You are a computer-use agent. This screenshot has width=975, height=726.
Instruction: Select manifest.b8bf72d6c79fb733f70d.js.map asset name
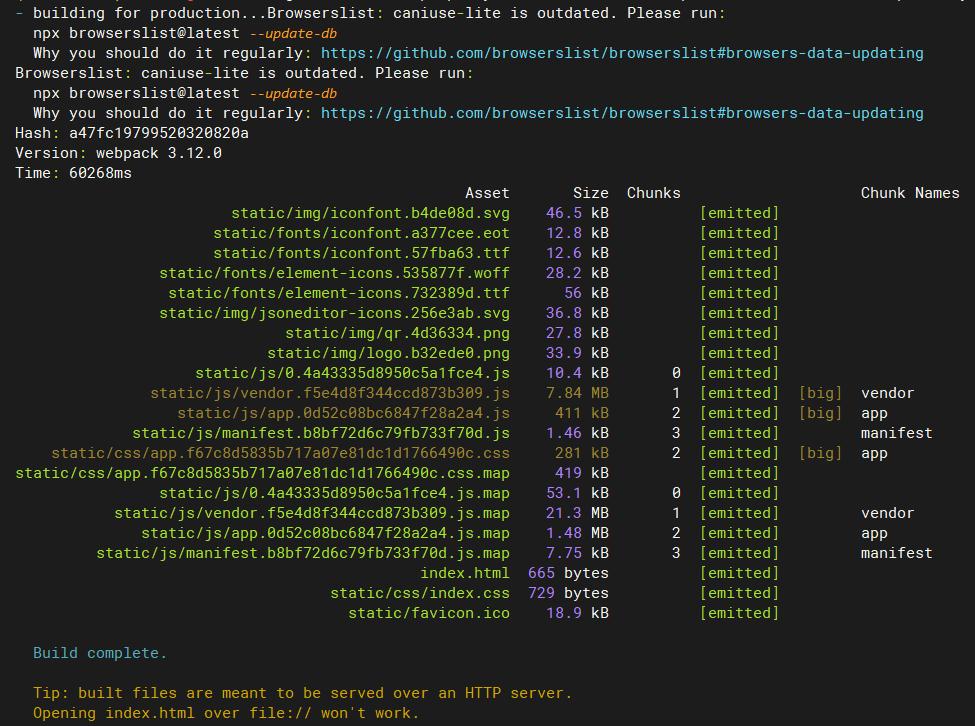point(303,553)
